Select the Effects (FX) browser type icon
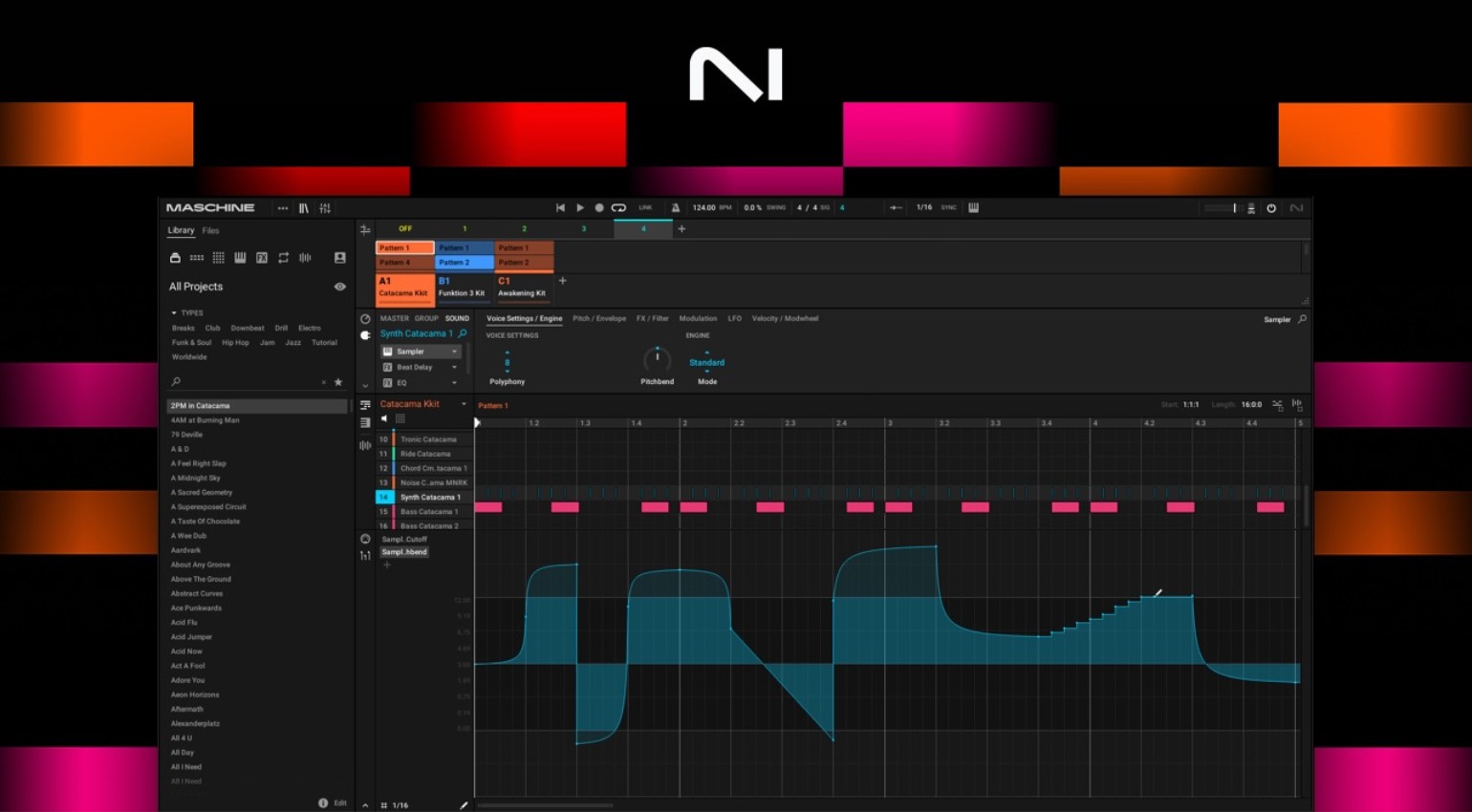 261,258
